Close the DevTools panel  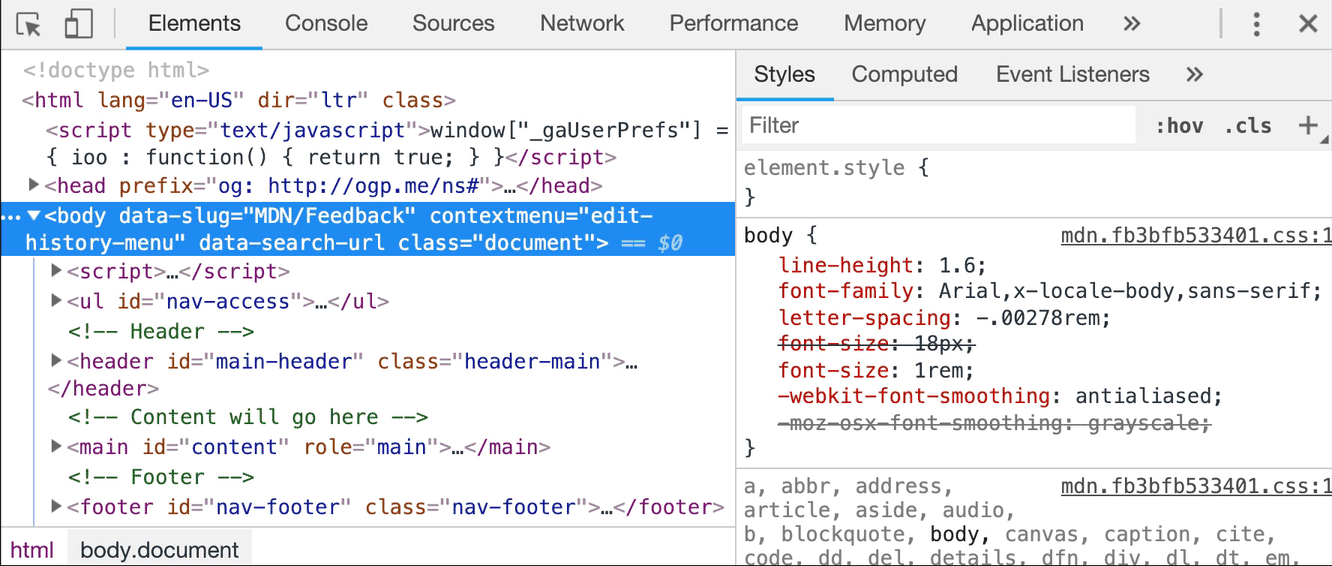(1307, 24)
